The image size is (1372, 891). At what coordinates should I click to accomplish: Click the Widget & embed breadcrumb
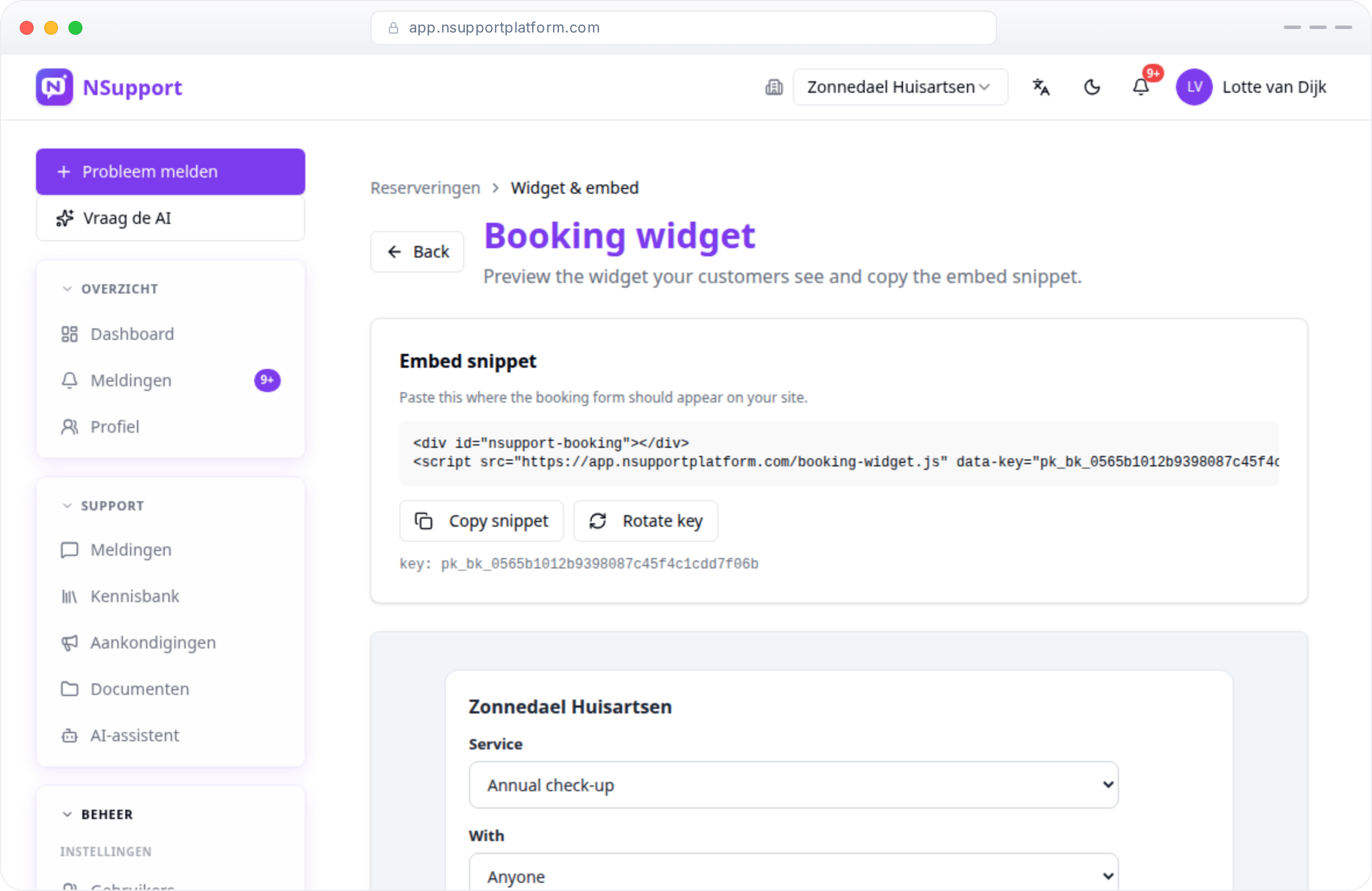tap(575, 188)
